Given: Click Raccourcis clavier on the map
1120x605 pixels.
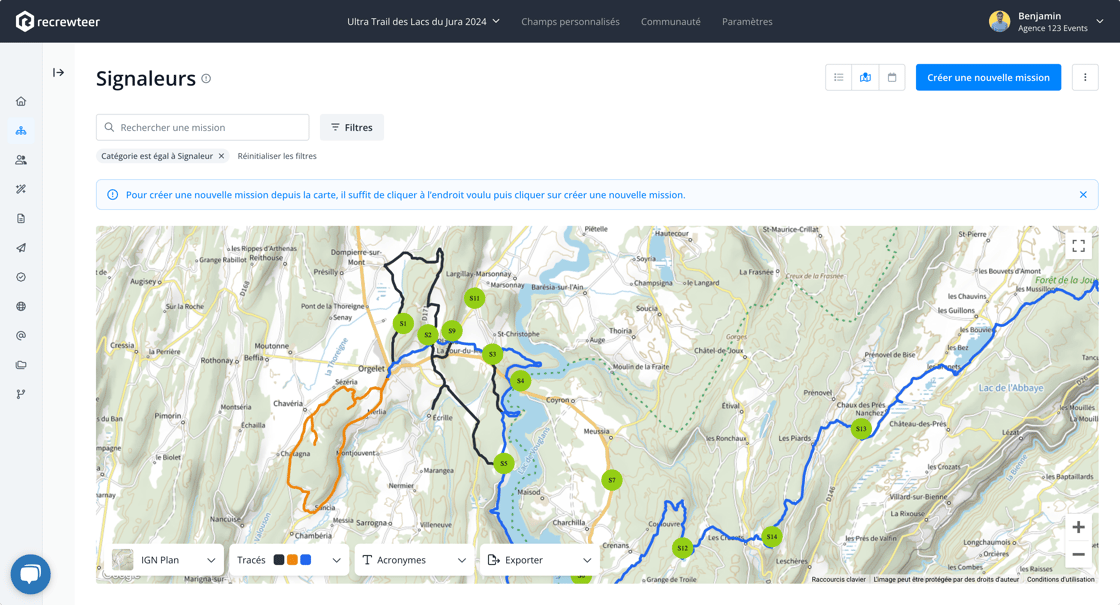Looking at the screenshot, I should [x=839, y=579].
